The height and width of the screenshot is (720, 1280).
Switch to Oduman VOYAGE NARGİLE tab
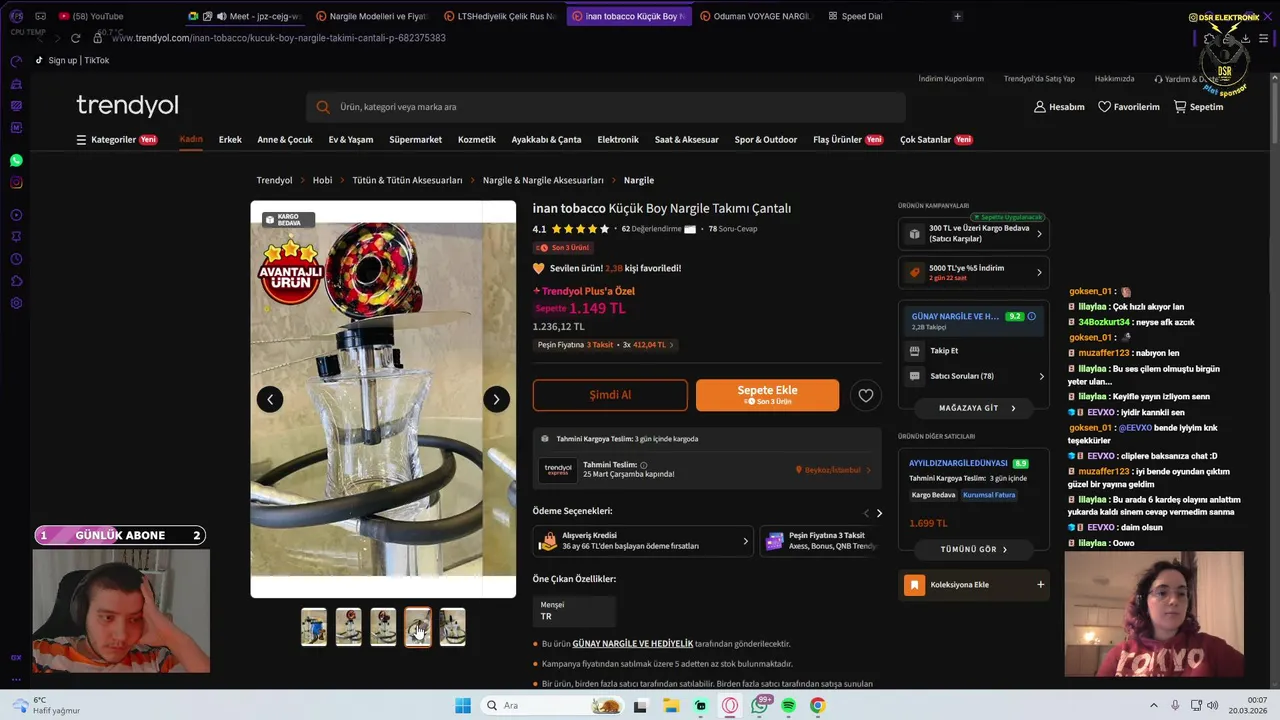(756, 16)
